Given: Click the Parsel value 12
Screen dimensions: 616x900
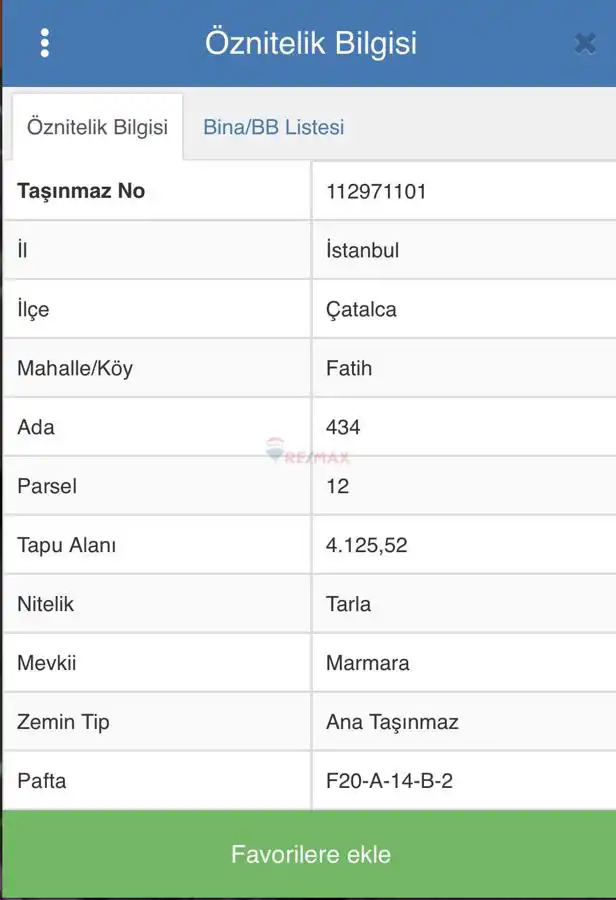Looking at the screenshot, I should click(x=338, y=486).
